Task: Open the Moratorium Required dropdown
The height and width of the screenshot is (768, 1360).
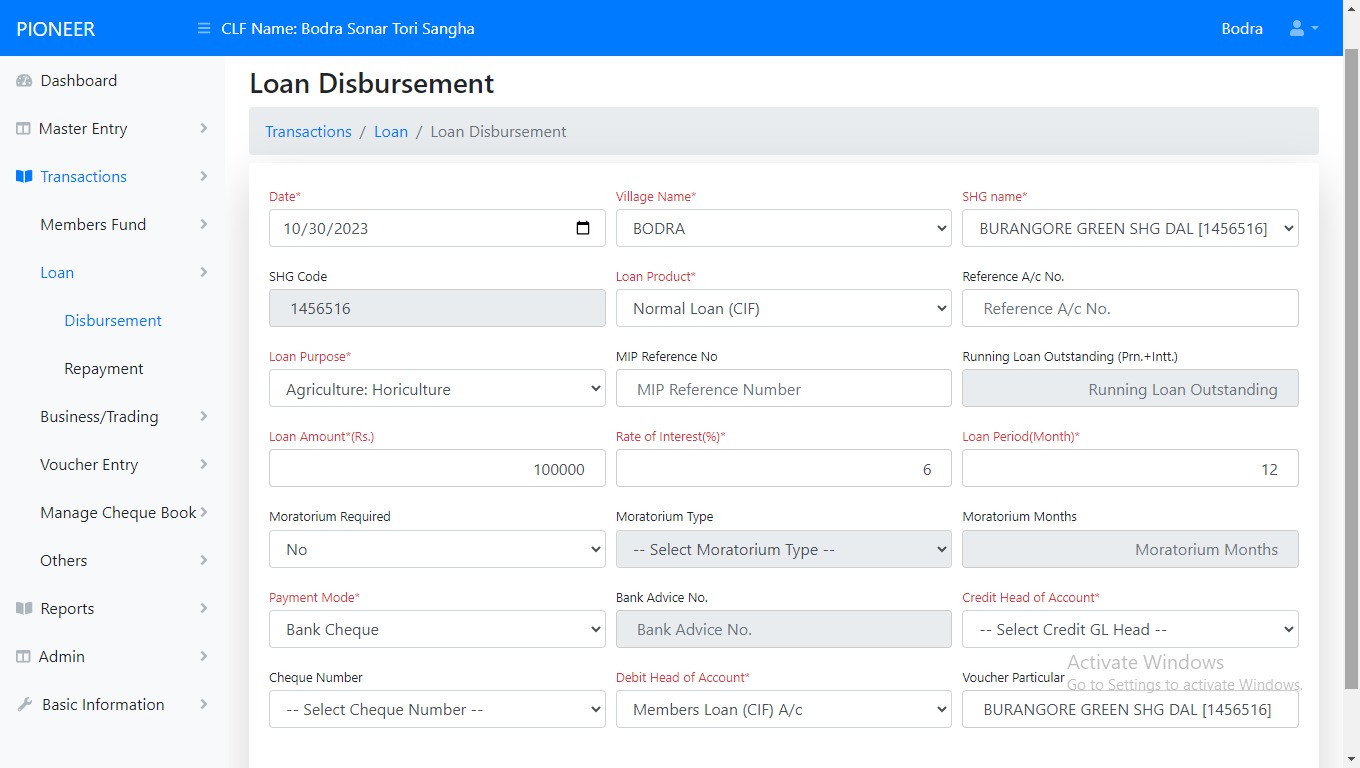Action: 437,549
